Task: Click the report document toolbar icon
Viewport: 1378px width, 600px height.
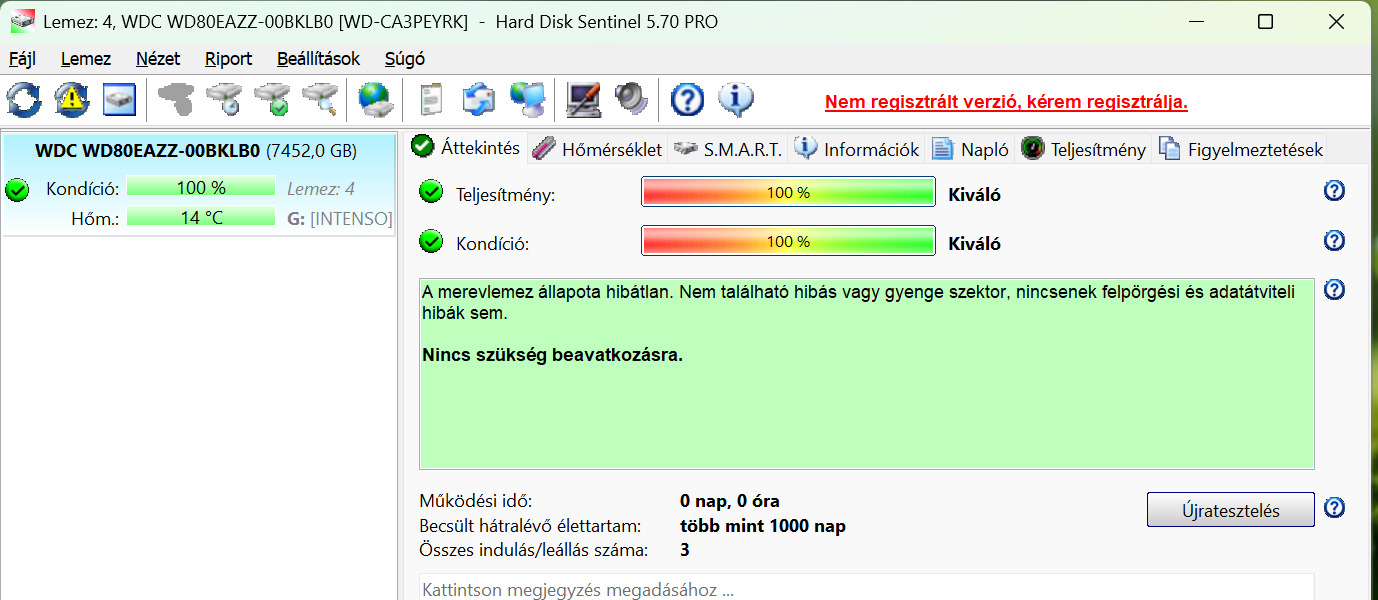Action: (431, 99)
